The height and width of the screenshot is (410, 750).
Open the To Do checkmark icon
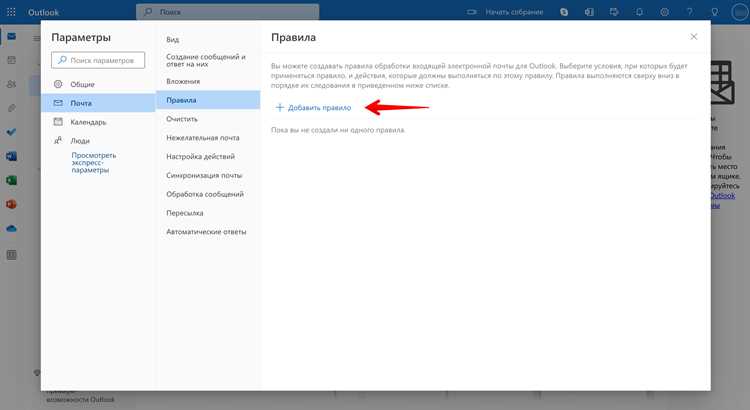point(11,132)
